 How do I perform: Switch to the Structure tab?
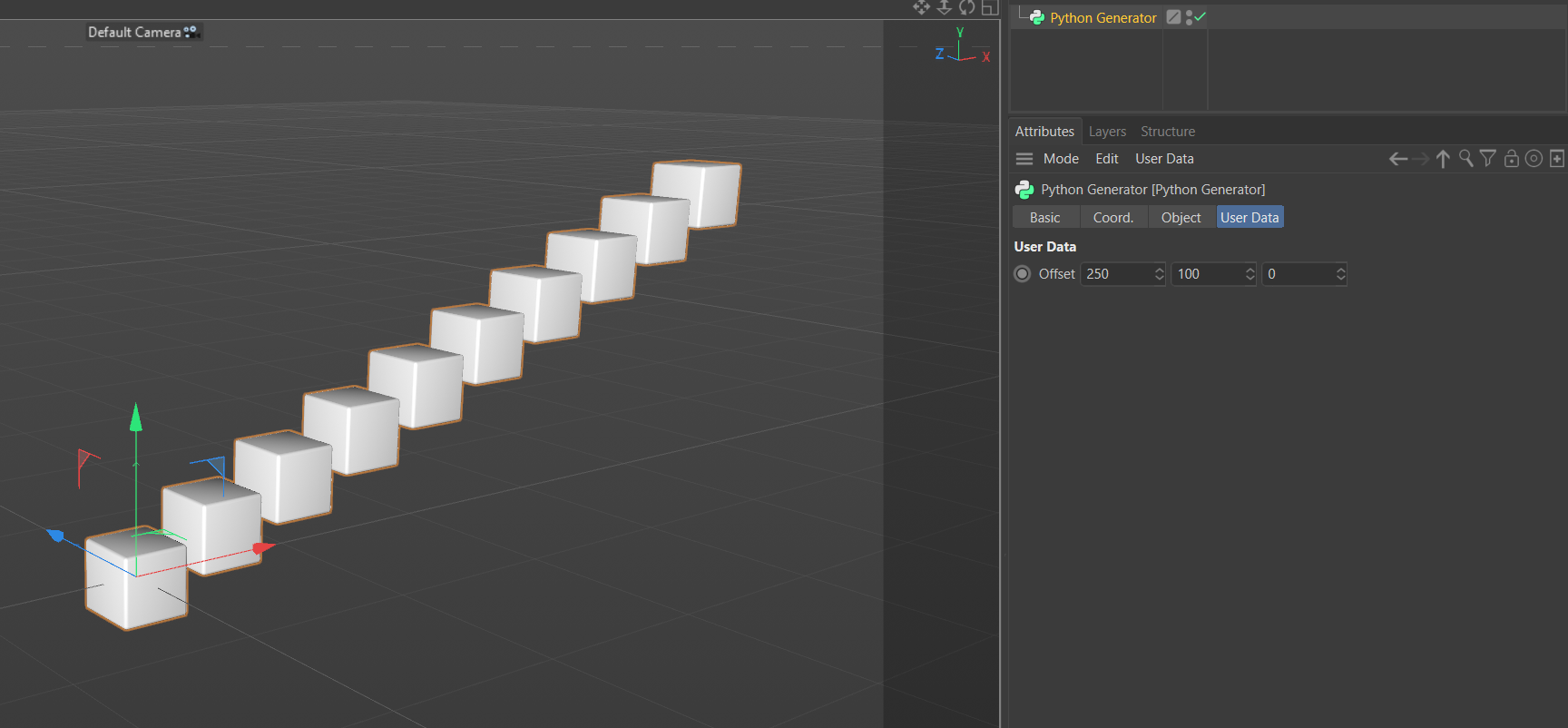coord(1168,132)
